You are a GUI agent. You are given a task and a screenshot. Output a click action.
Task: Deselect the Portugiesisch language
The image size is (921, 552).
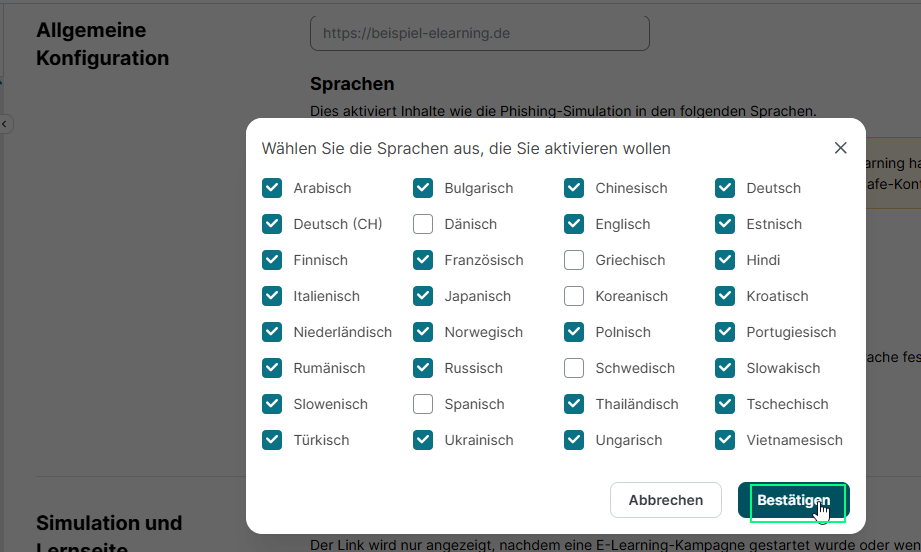pos(725,332)
